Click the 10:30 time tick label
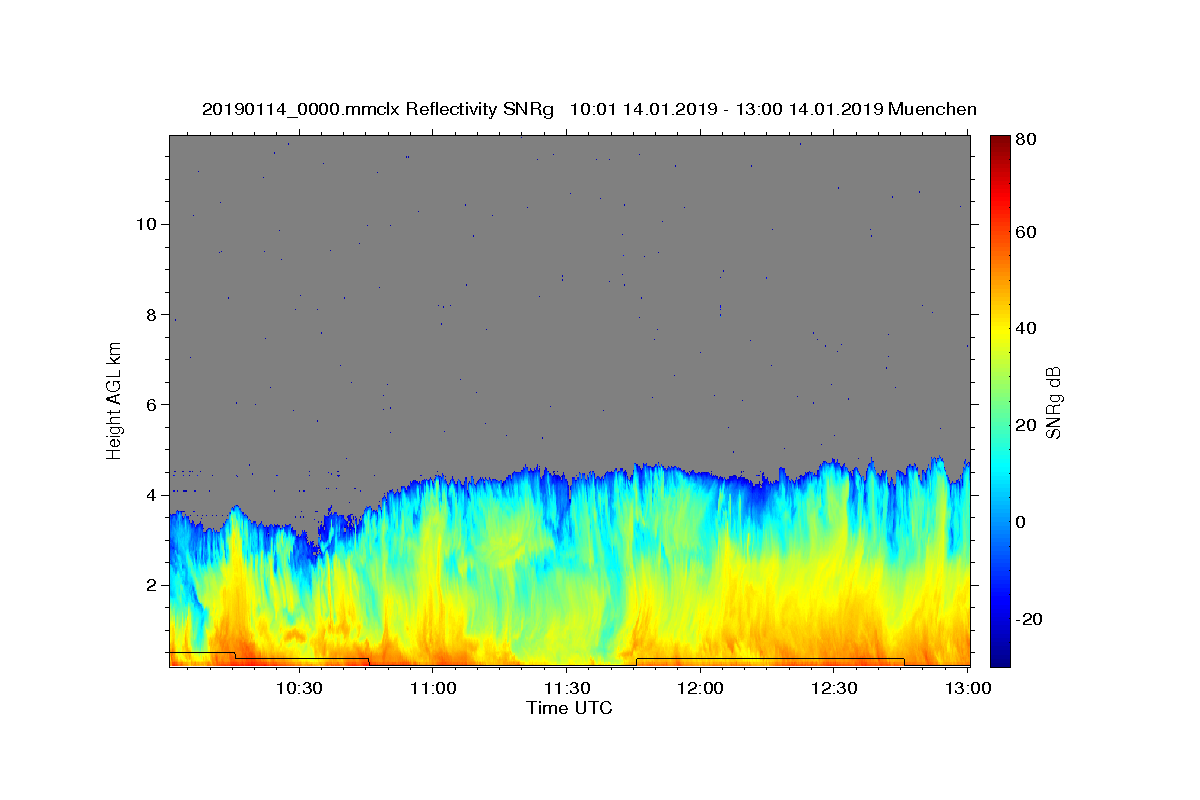The width and height of the screenshot is (1200, 800). tap(298, 688)
